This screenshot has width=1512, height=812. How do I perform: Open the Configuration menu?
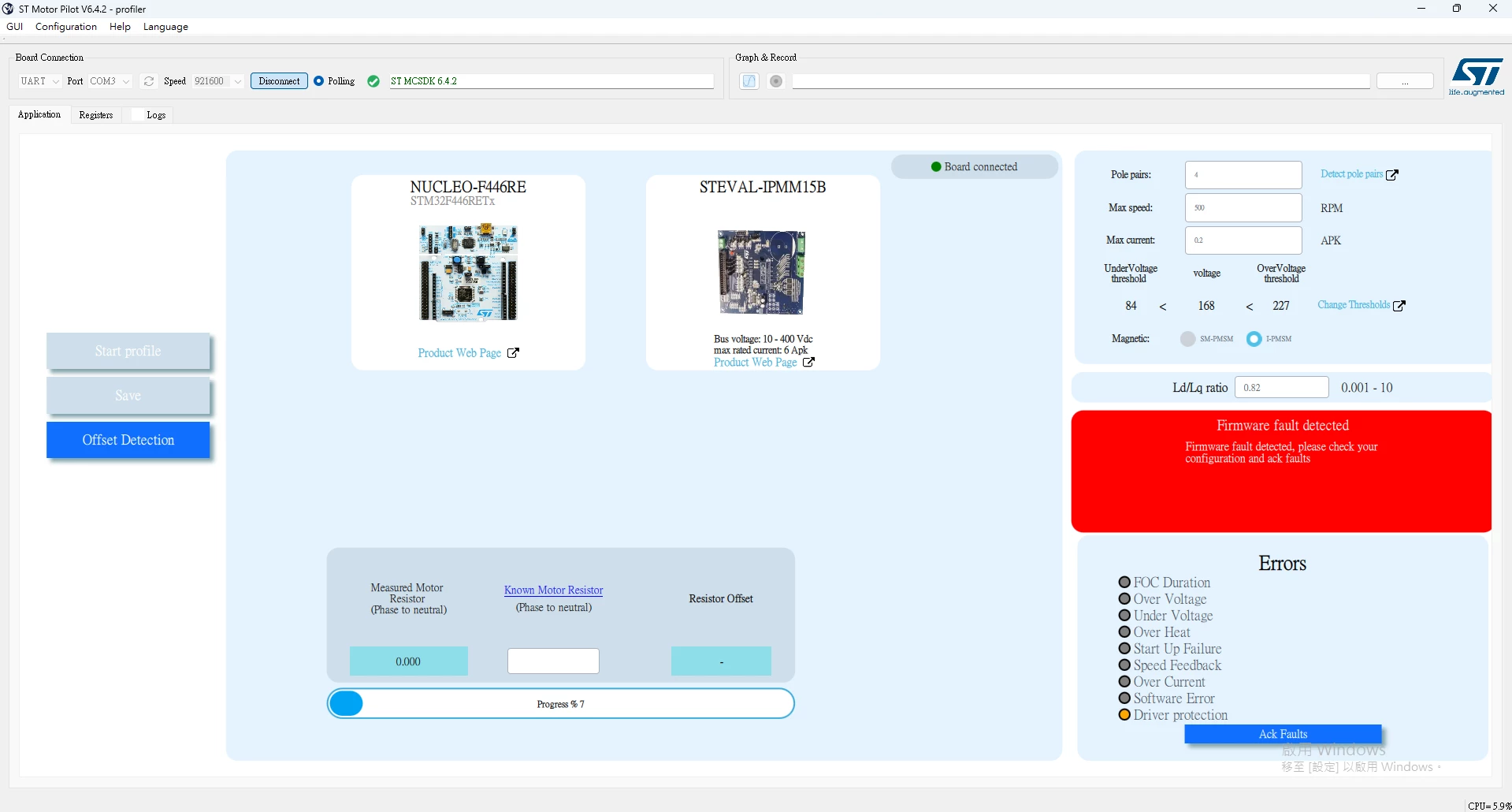pos(66,27)
